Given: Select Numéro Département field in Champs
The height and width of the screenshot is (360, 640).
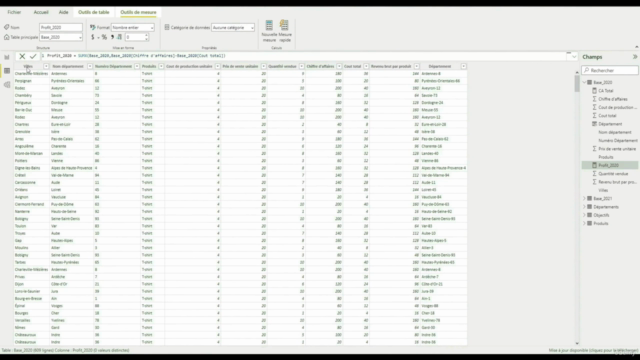Looking at the screenshot, I should tap(618, 140).
